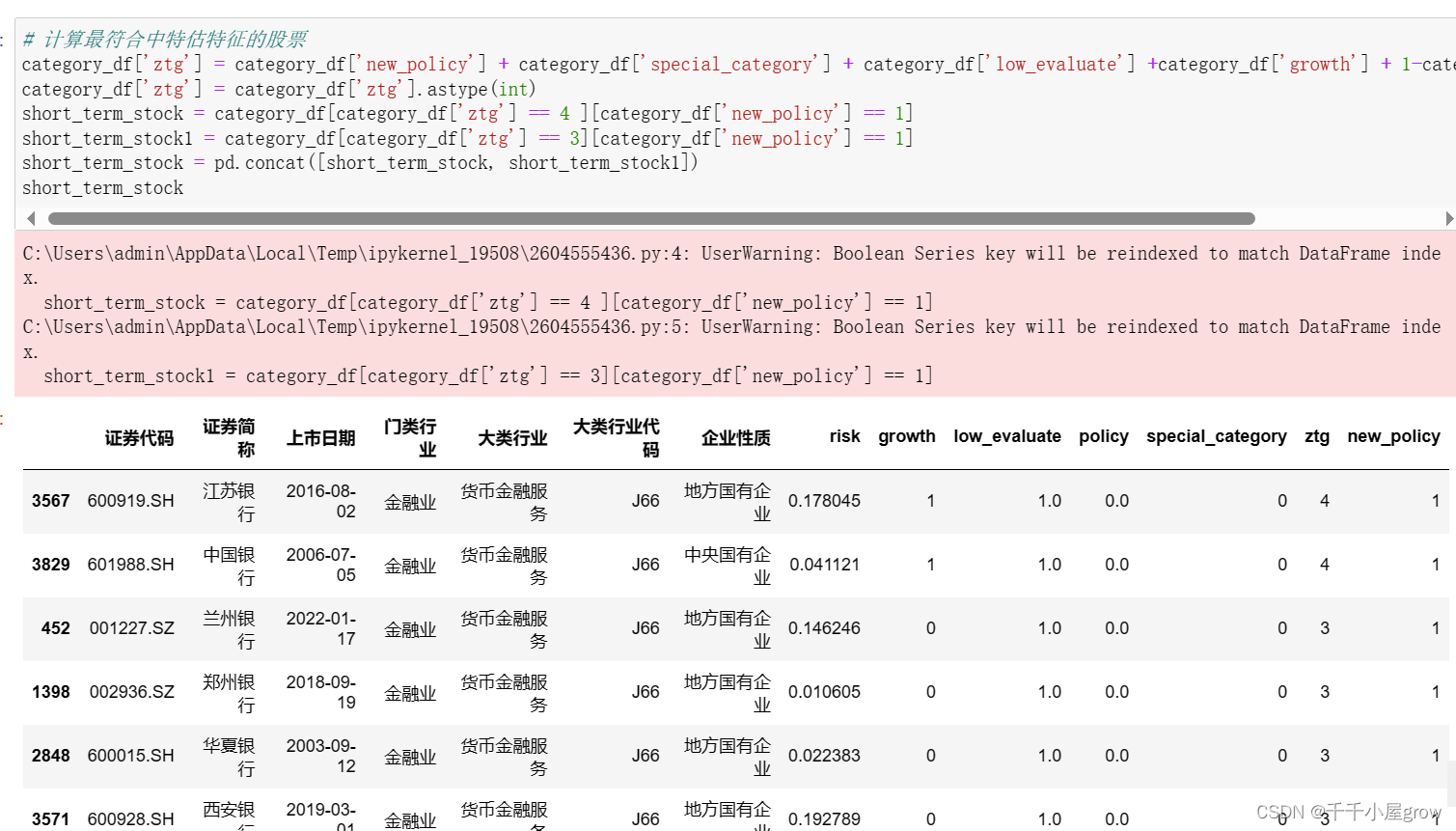Click the name 兰州银行
Viewport: 1456px width, 831px height.
click(x=229, y=629)
